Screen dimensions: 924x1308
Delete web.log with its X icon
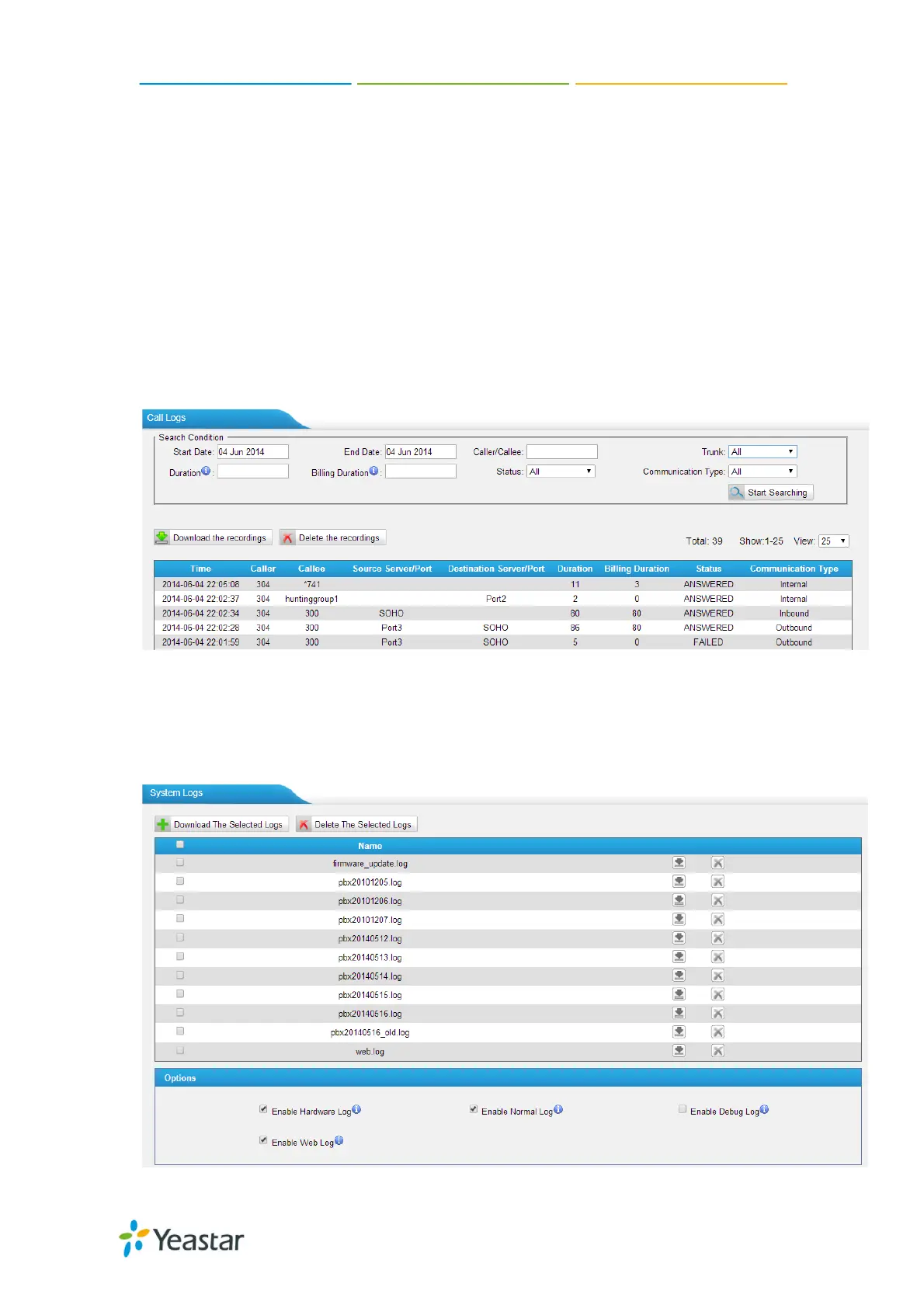718,1051
